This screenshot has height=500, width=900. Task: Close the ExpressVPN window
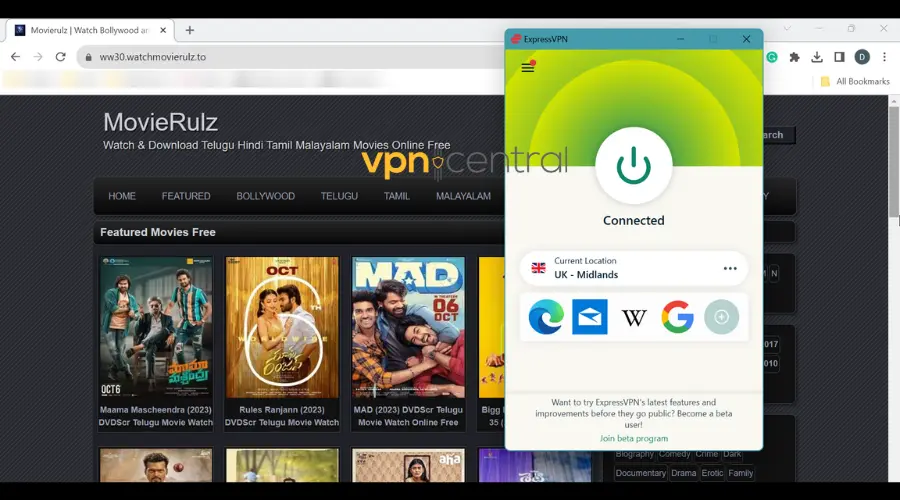[x=746, y=39]
